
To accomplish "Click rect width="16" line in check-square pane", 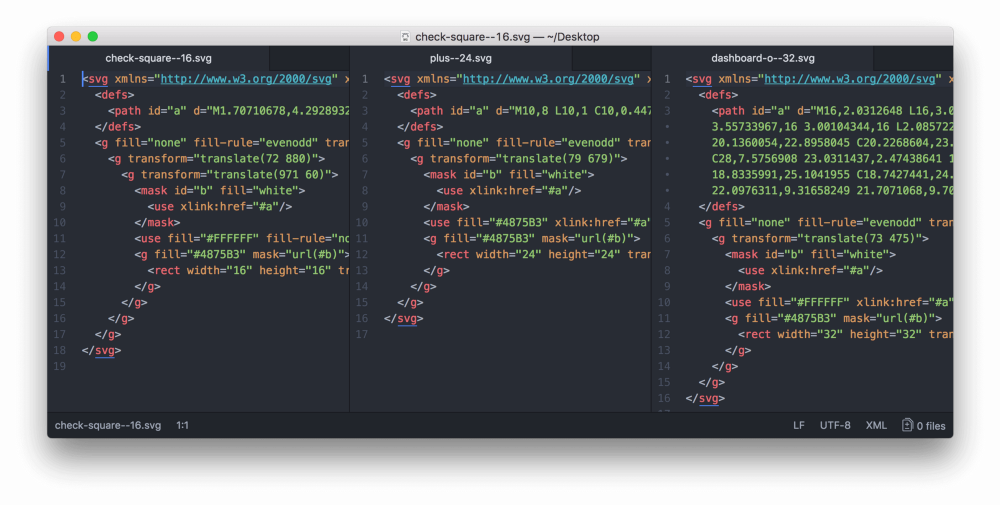I will click(248, 270).
